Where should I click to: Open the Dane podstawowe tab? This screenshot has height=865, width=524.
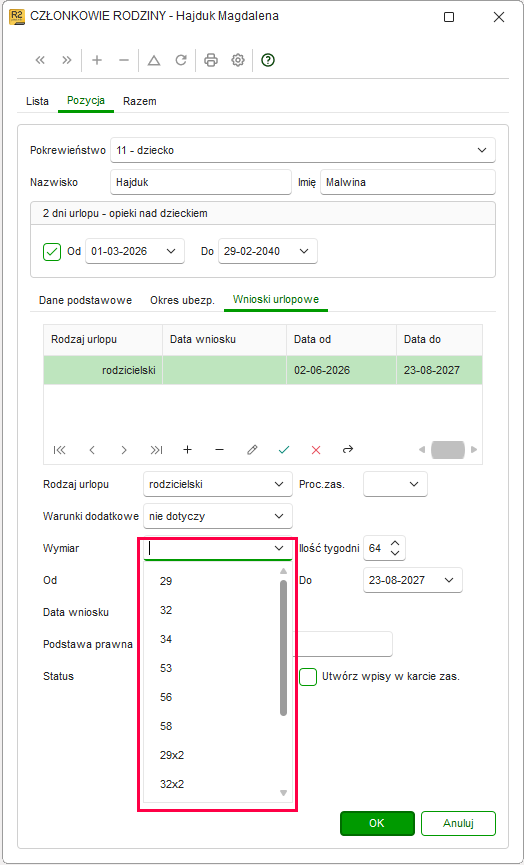coord(85,300)
